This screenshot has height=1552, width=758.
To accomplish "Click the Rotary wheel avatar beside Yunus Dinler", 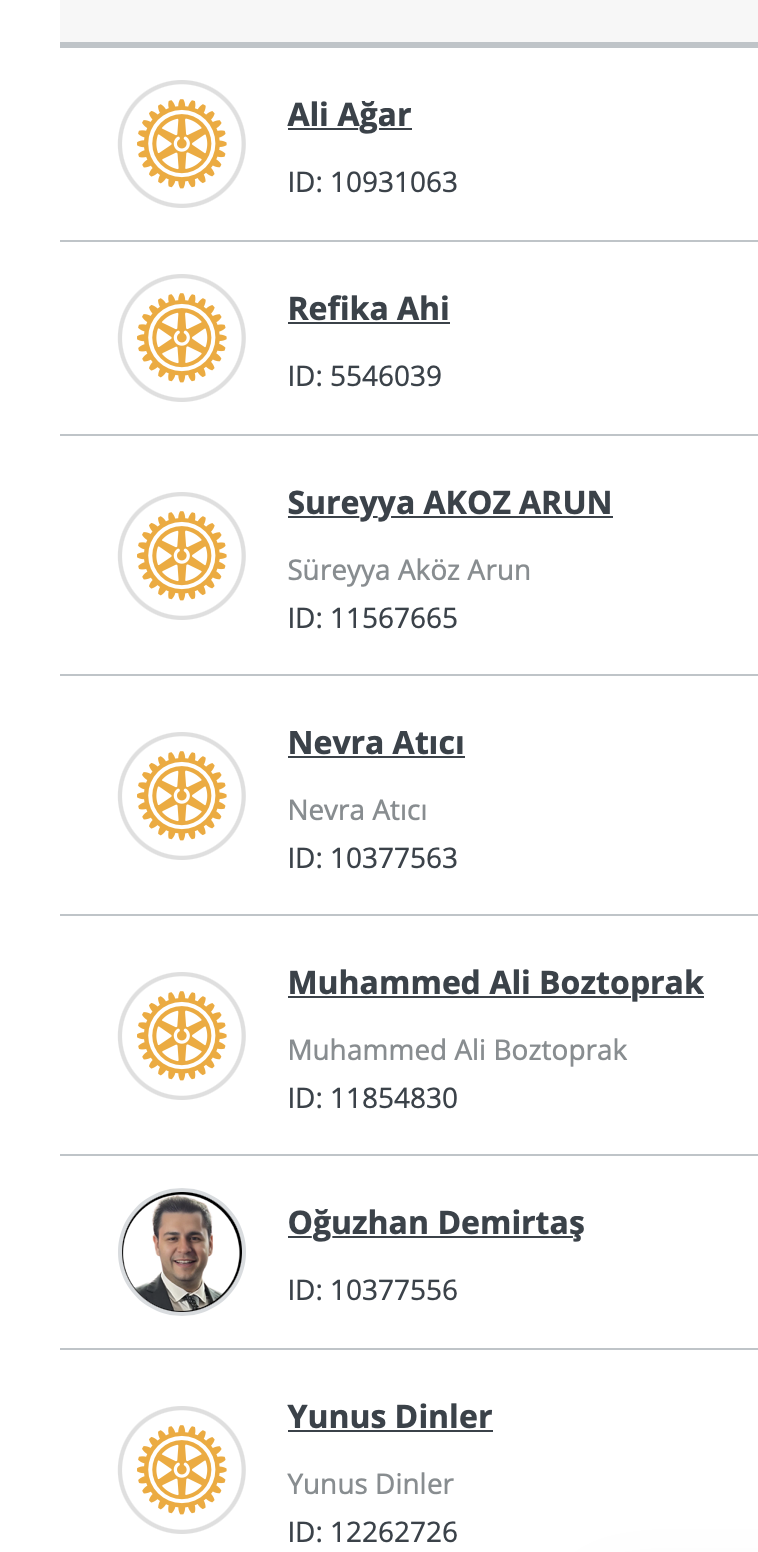I will coord(181,1470).
